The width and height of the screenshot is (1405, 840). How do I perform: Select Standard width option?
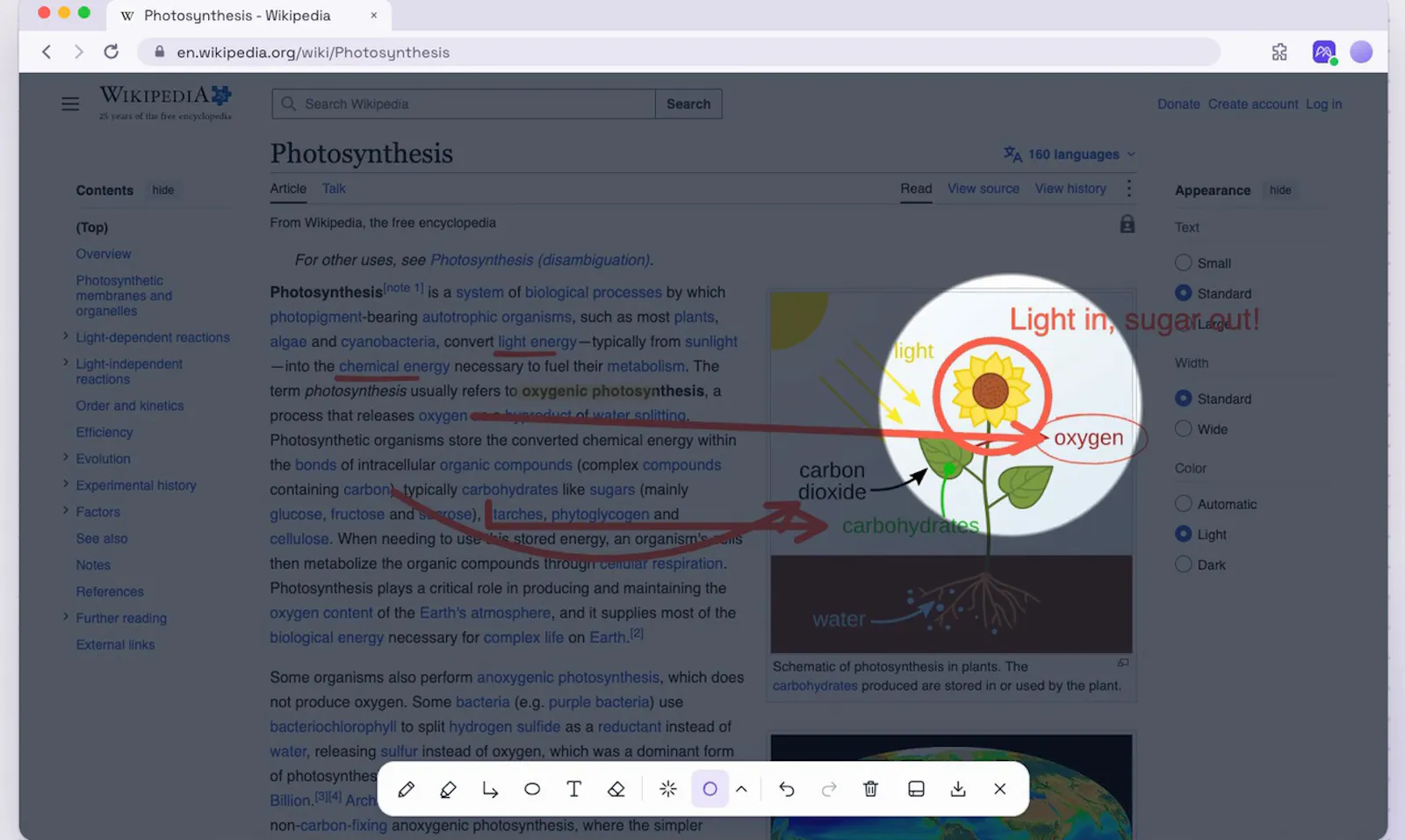pos(1184,398)
